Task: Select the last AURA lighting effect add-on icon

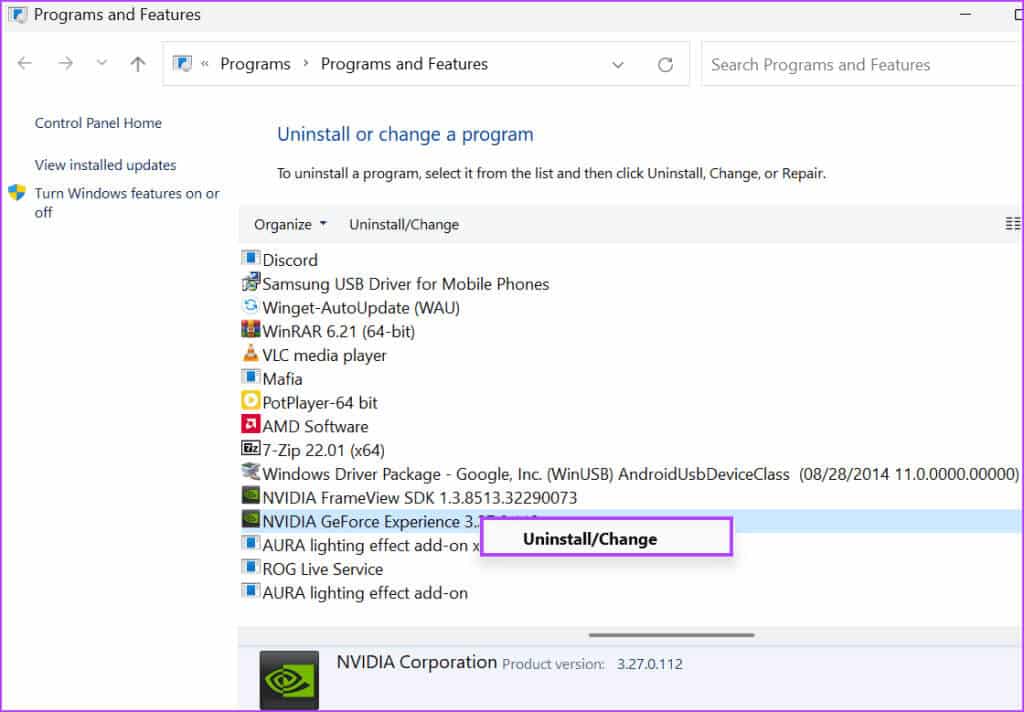Action: point(251,591)
